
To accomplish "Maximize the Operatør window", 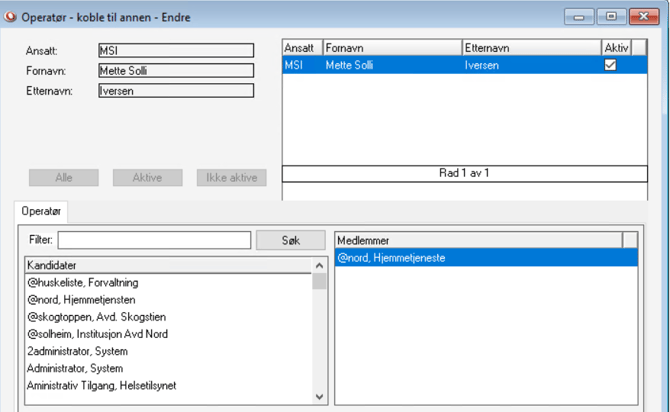I will [610, 17].
